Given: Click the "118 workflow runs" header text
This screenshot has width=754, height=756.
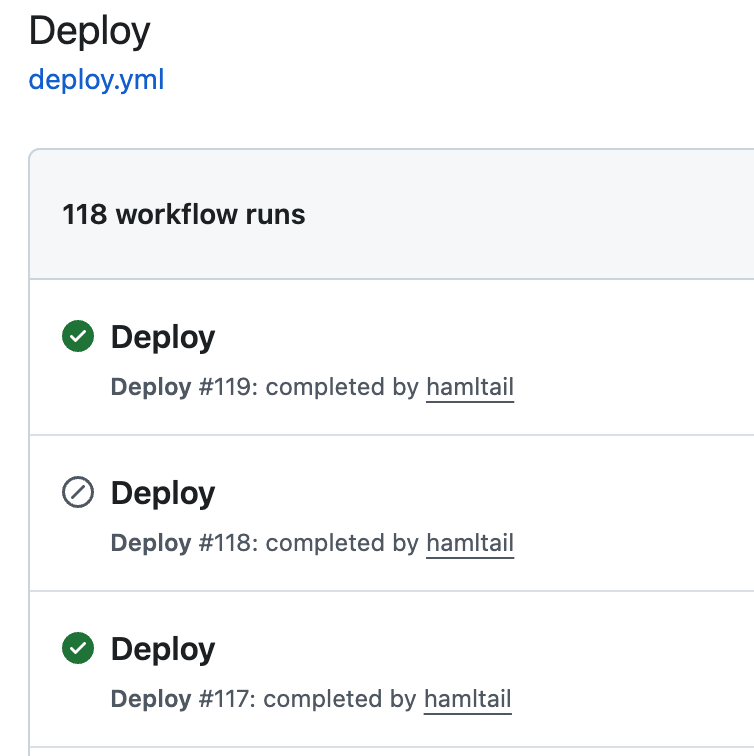Looking at the screenshot, I should coord(184,214).
